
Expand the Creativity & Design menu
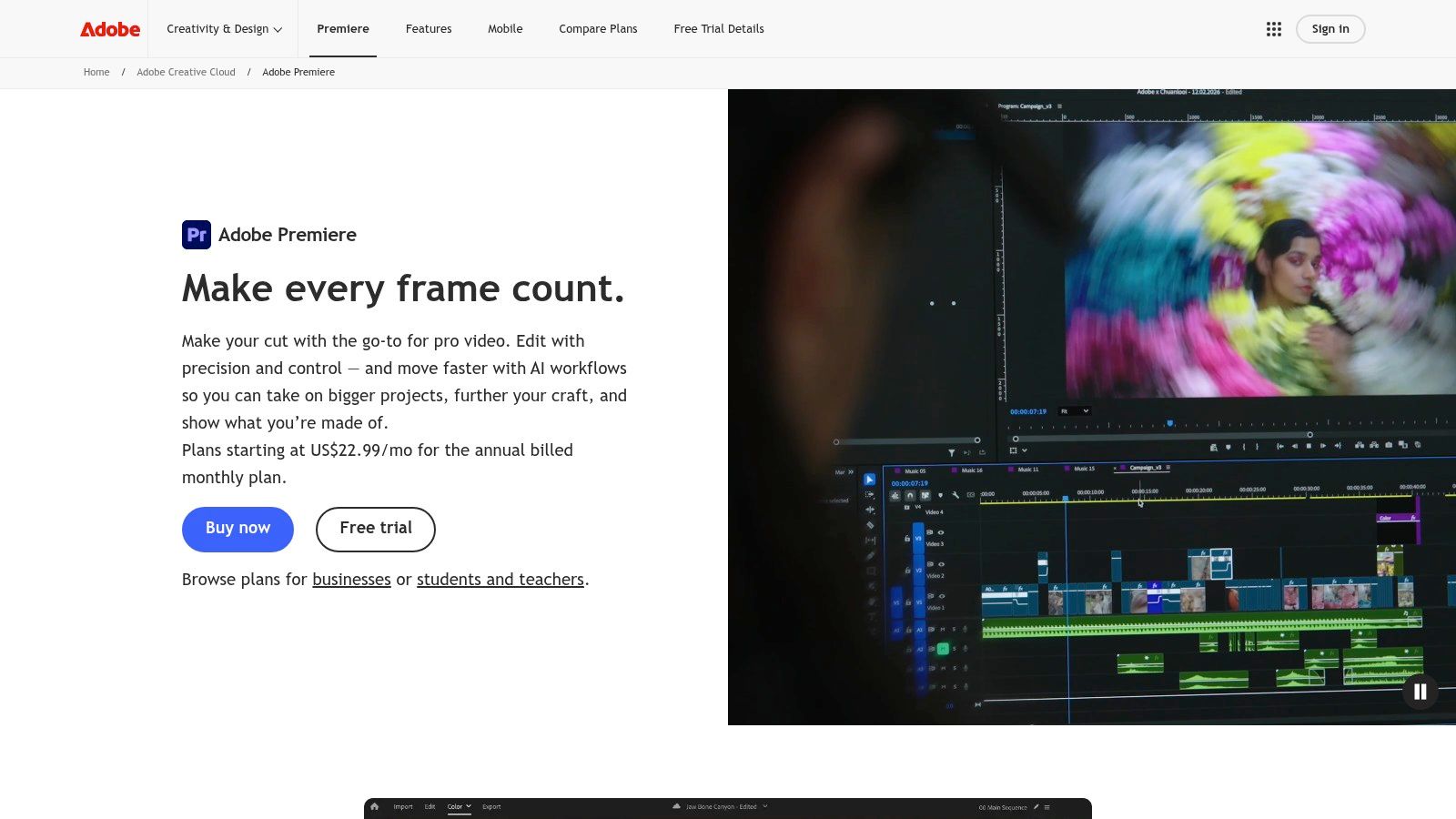point(224,29)
